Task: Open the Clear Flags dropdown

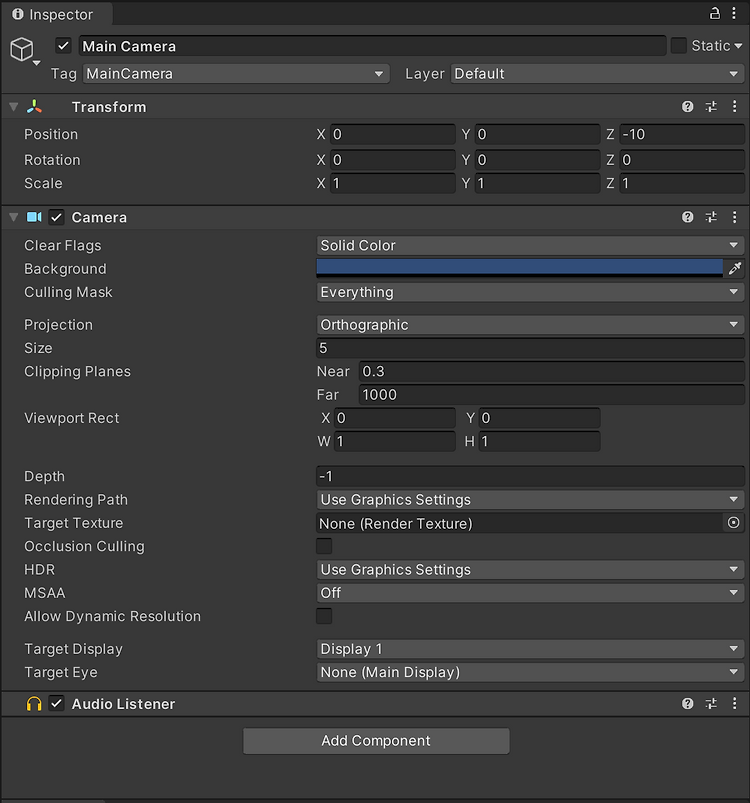Action: (530, 245)
